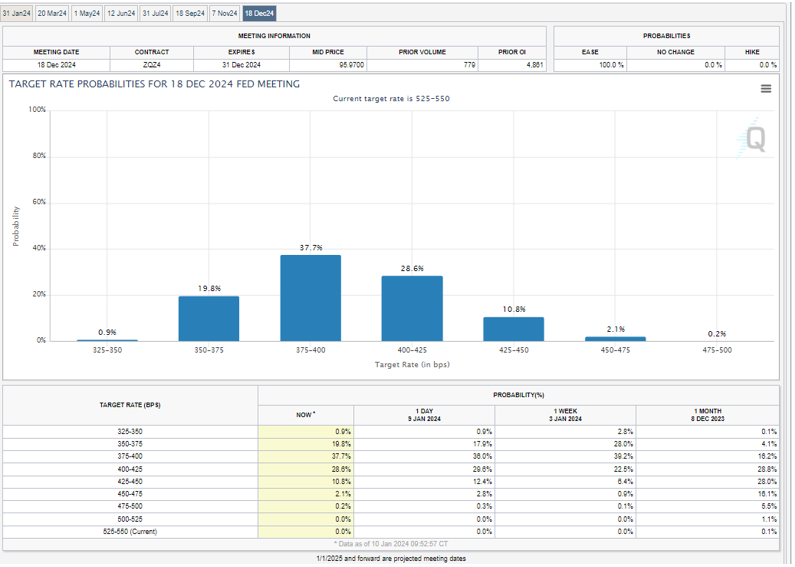
Task: Choose the 31 Jul24 meeting tab
Action: pyautogui.click(x=155, y=13)
